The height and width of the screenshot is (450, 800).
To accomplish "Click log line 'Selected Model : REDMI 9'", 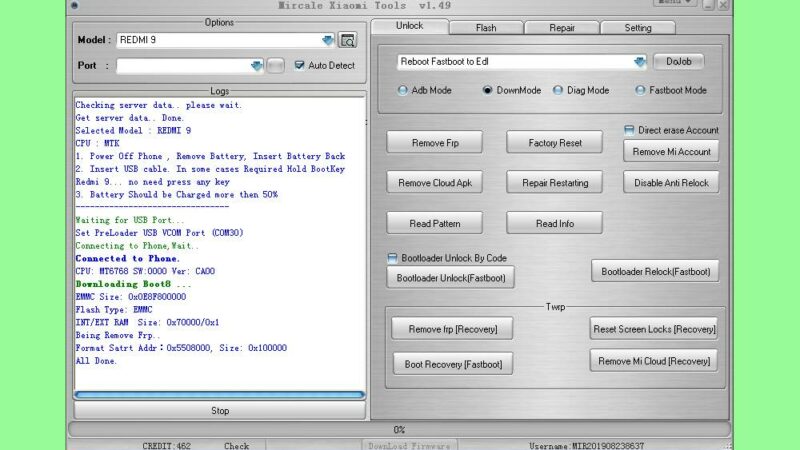I will tap(133, 131).
